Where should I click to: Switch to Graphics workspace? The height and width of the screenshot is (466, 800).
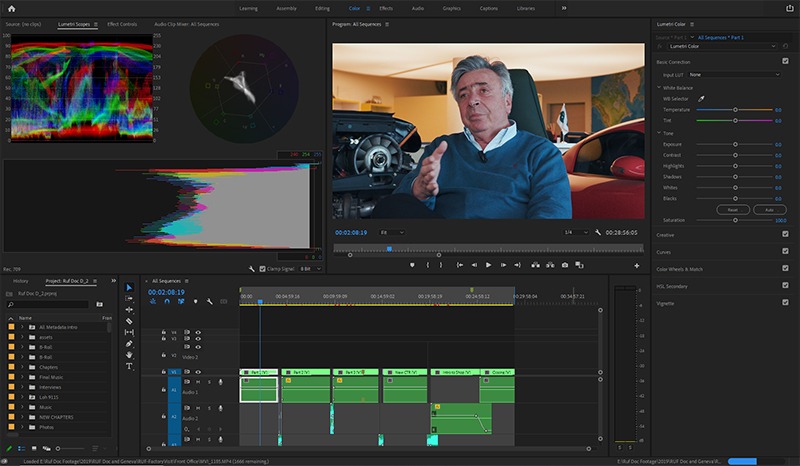(452, 8)
